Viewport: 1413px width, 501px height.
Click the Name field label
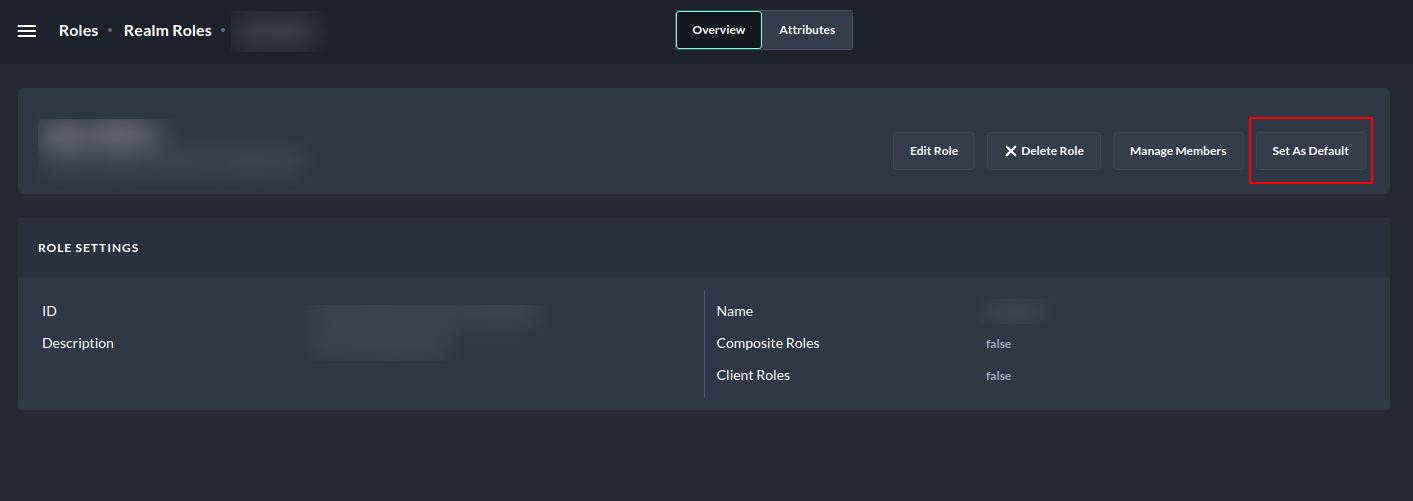pos(735,311)
